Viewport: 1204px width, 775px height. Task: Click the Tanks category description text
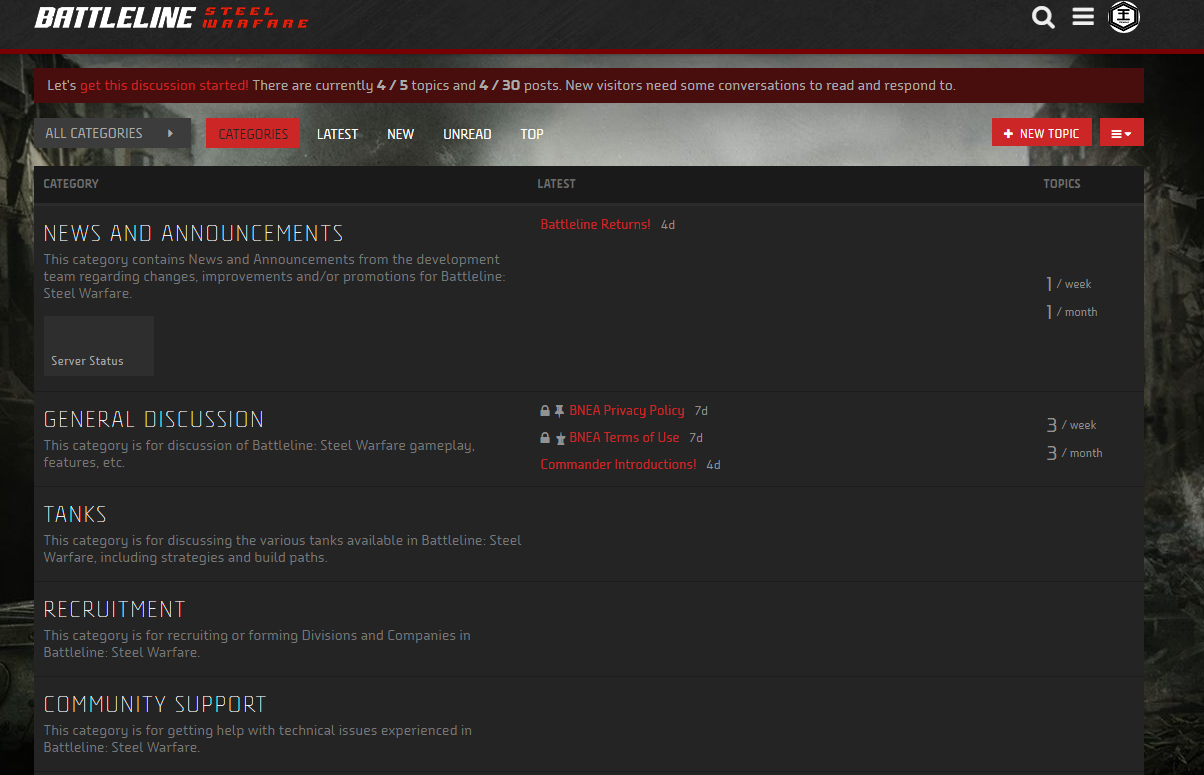(x=283, y=549)
